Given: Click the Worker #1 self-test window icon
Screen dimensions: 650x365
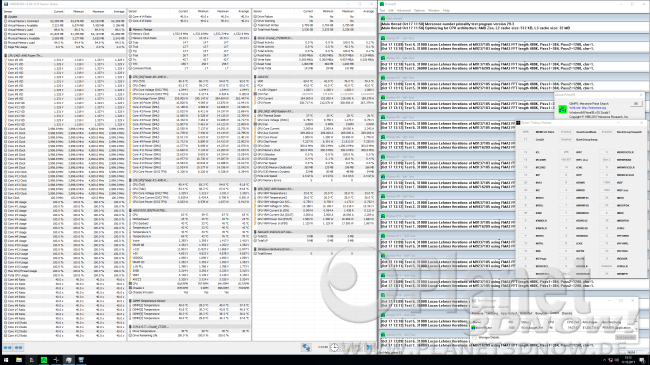Looking at the screenshot, I should point(383,38).
